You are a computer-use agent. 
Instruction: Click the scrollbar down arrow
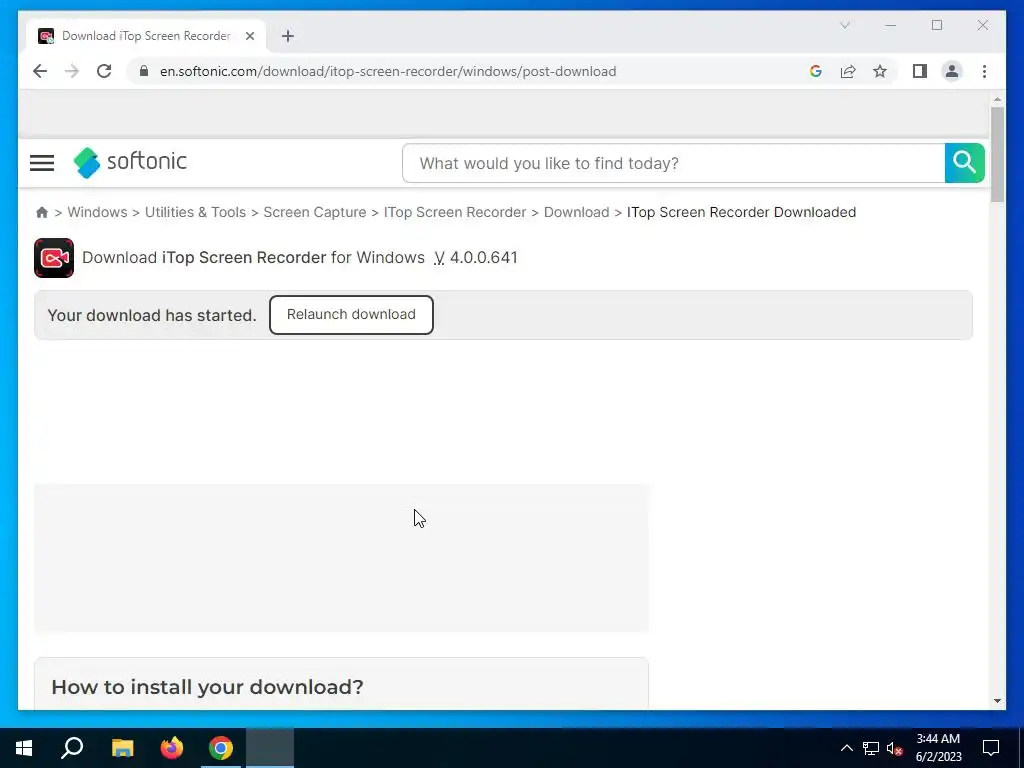click(997, 701)
